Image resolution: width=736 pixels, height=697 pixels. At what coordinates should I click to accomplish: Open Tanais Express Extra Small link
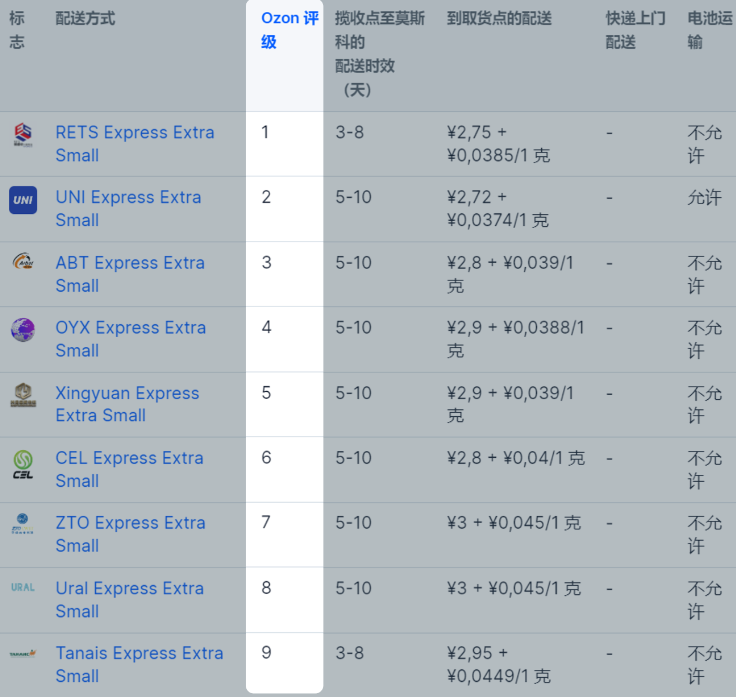pyautogui.click(x=139, y=665)
